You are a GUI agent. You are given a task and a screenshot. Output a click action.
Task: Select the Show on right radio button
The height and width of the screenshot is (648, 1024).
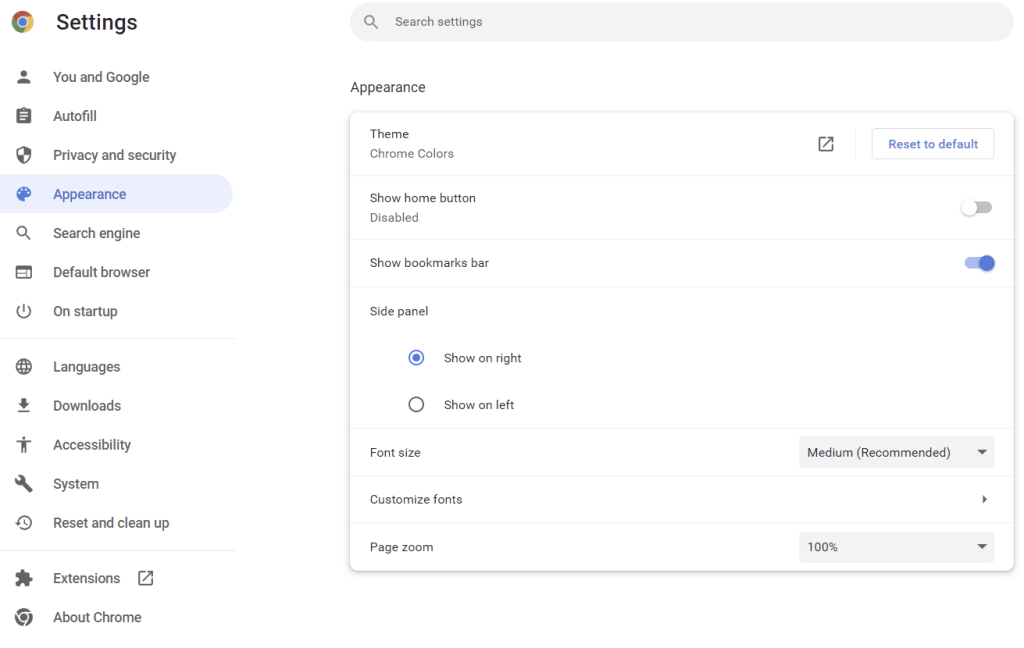pos(417,358)
